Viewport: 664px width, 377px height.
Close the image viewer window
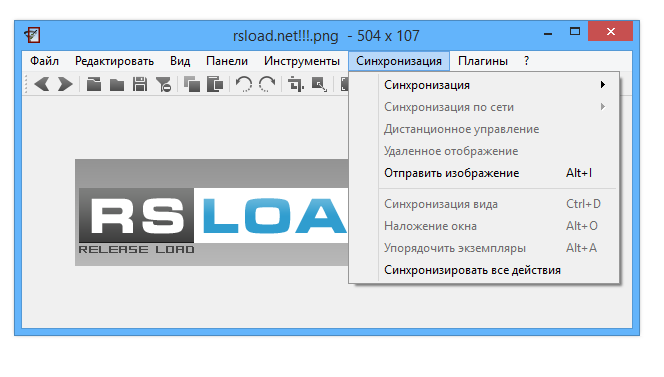pyautogui.click(x=610, y=31)
